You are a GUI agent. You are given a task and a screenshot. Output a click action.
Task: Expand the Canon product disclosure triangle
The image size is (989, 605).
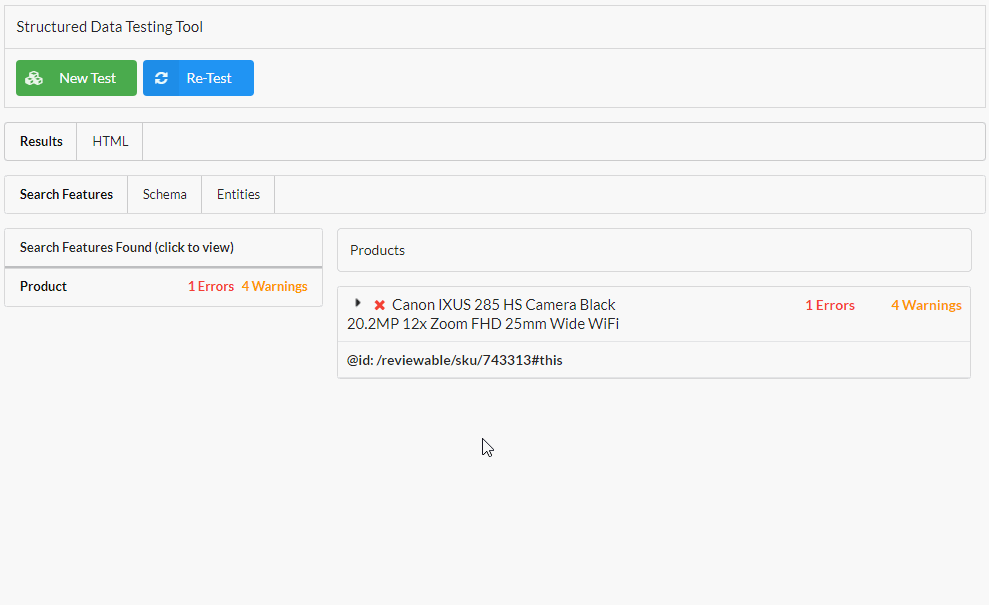tap(358, 302)
